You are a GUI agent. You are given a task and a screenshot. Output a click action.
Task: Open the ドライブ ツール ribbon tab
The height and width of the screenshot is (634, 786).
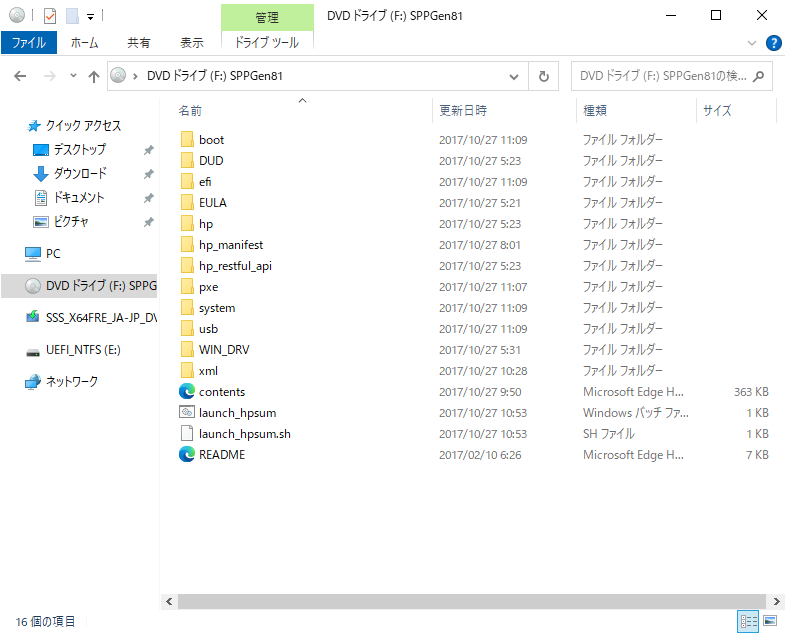click(x=267, y=43)
